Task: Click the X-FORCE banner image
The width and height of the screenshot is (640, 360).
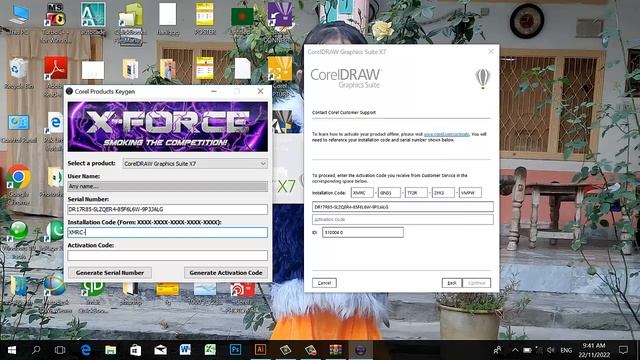Action: pyautogui.click(x=168, y=127)
